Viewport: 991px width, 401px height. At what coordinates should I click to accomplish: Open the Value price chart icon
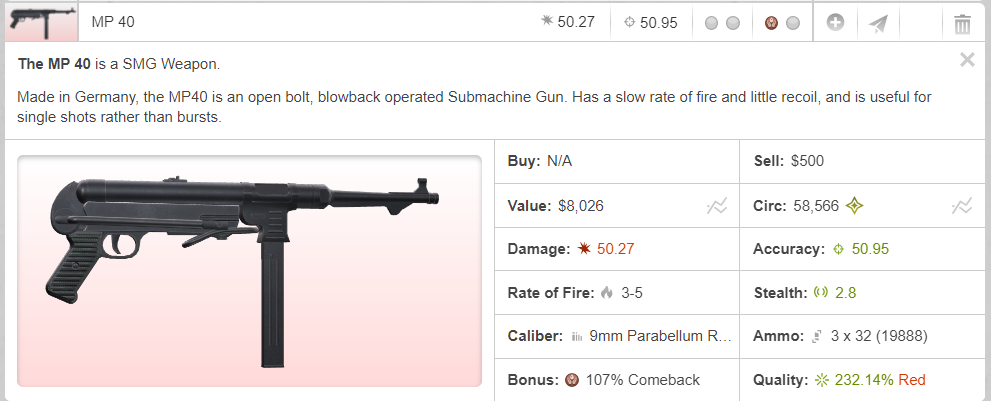(x=716, y=207)
